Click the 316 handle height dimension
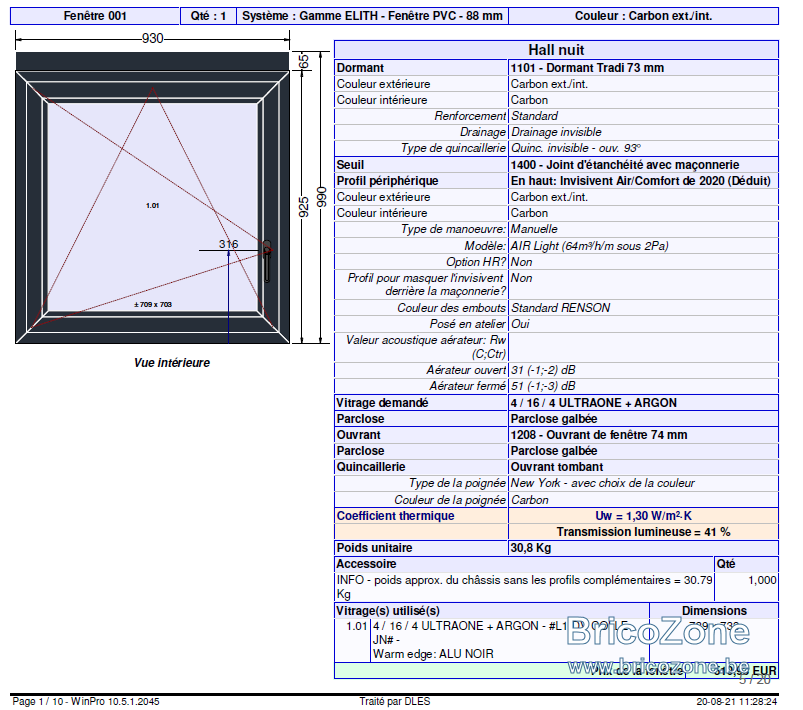The width and height of the screenshot is (803, 710). coord(228,244)
